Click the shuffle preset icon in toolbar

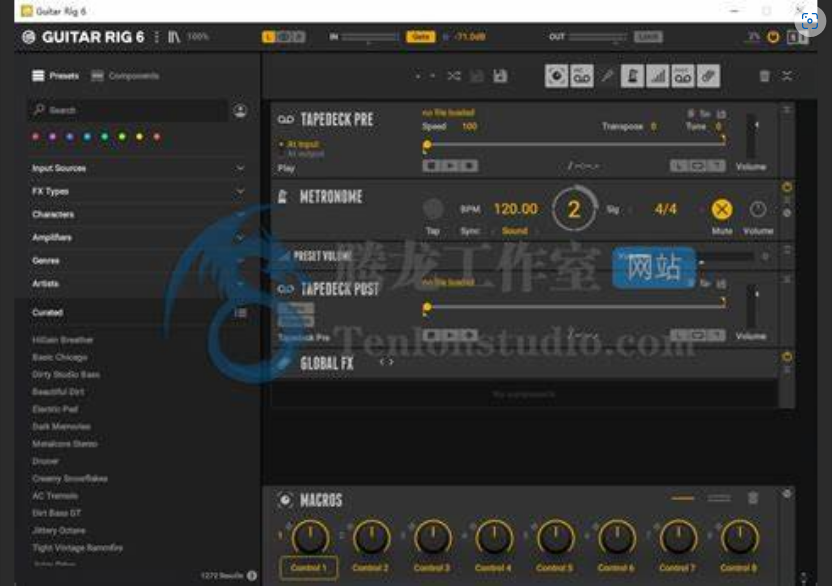point(454,76)
